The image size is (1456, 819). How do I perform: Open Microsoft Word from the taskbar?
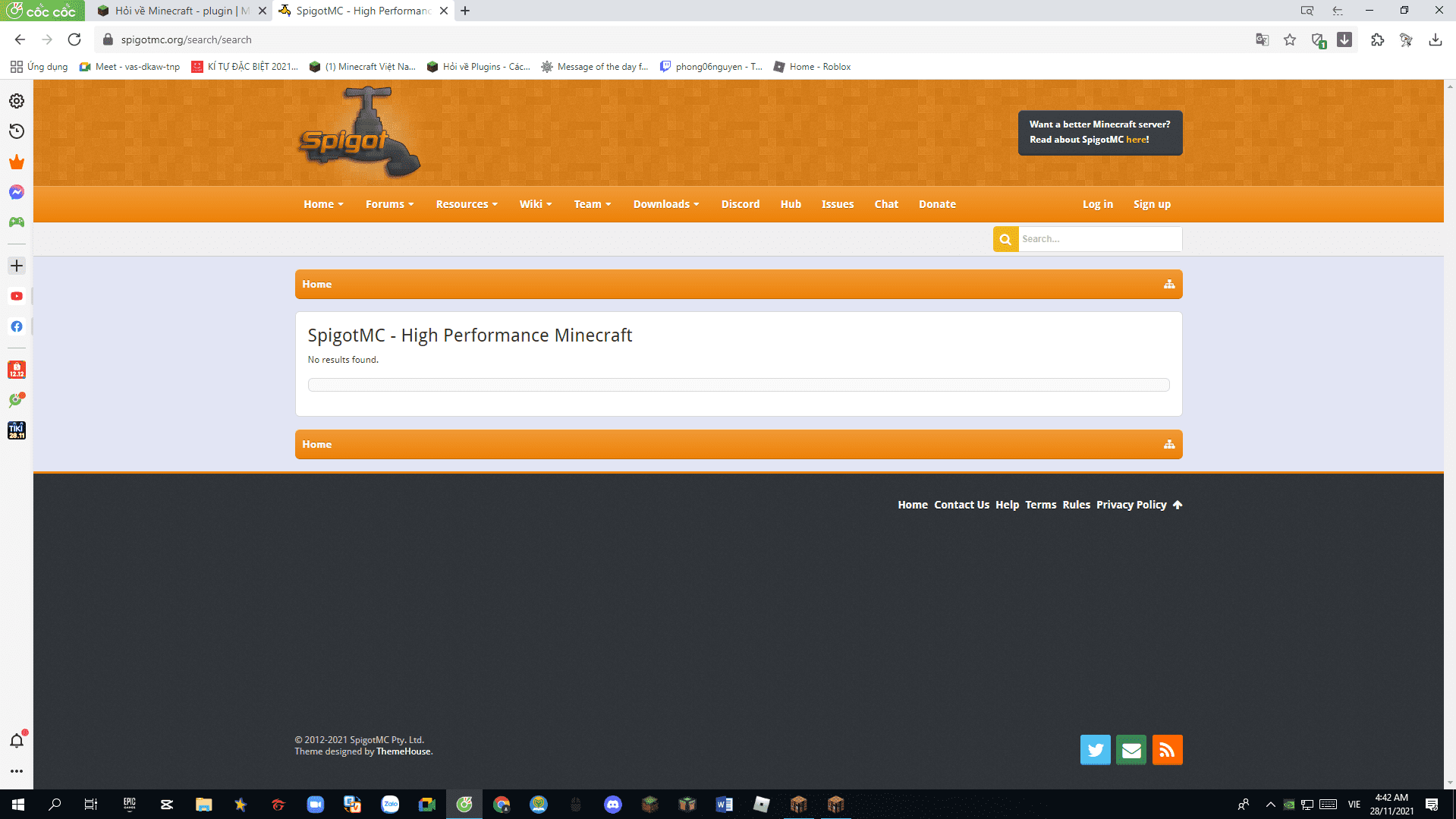click(724, 805)
